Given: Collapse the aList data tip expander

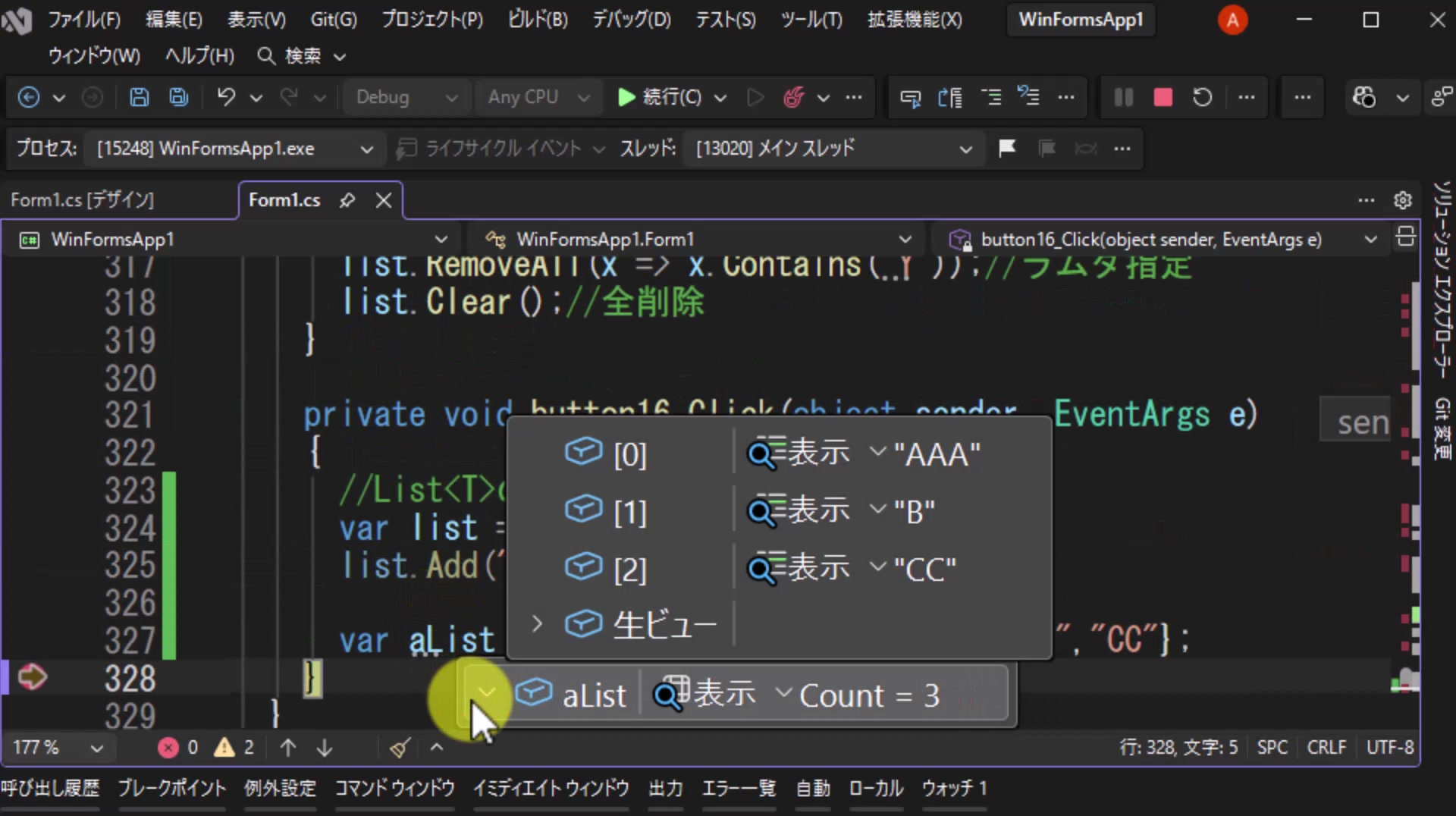Looking at the screenshot, I should [x=485, y=692].
